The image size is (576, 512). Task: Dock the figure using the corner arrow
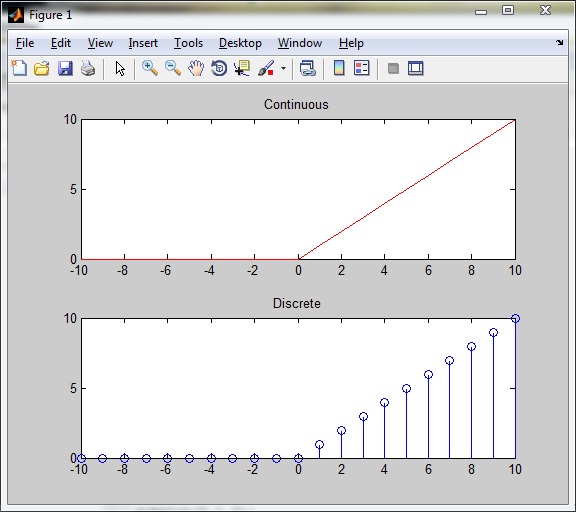coord(559,43)
